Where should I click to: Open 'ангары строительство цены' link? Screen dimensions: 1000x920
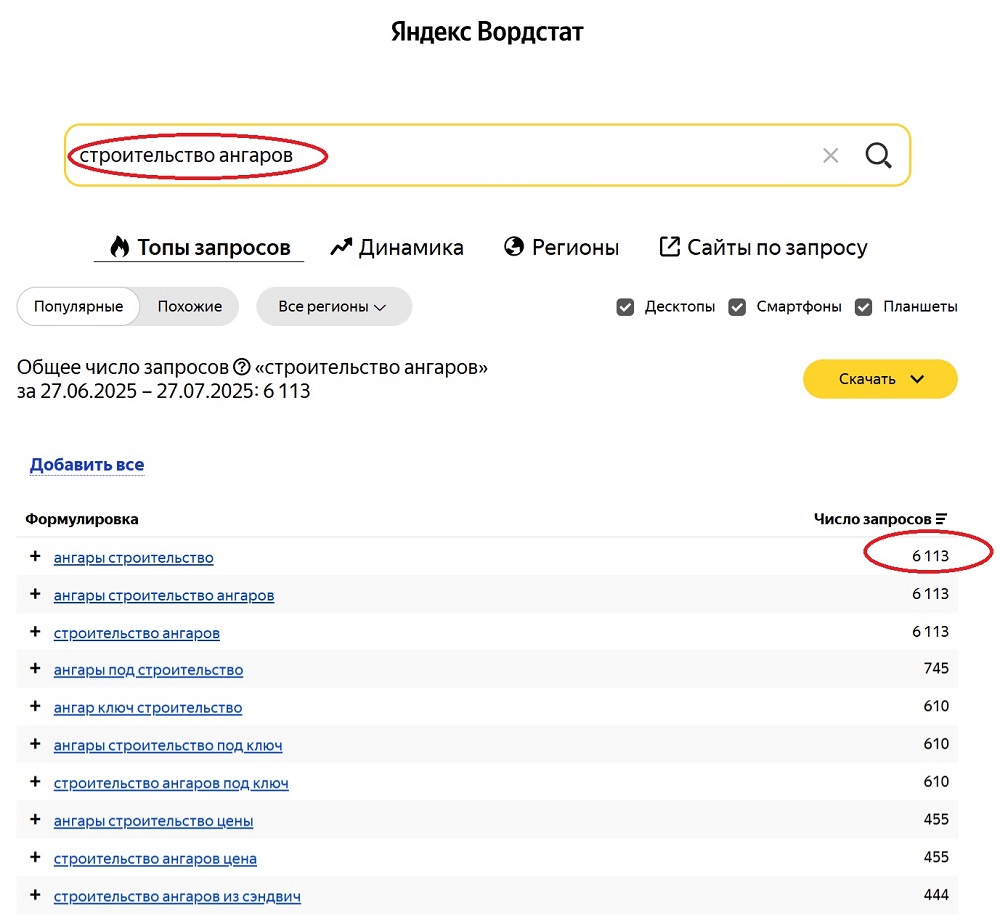point(154,821)
